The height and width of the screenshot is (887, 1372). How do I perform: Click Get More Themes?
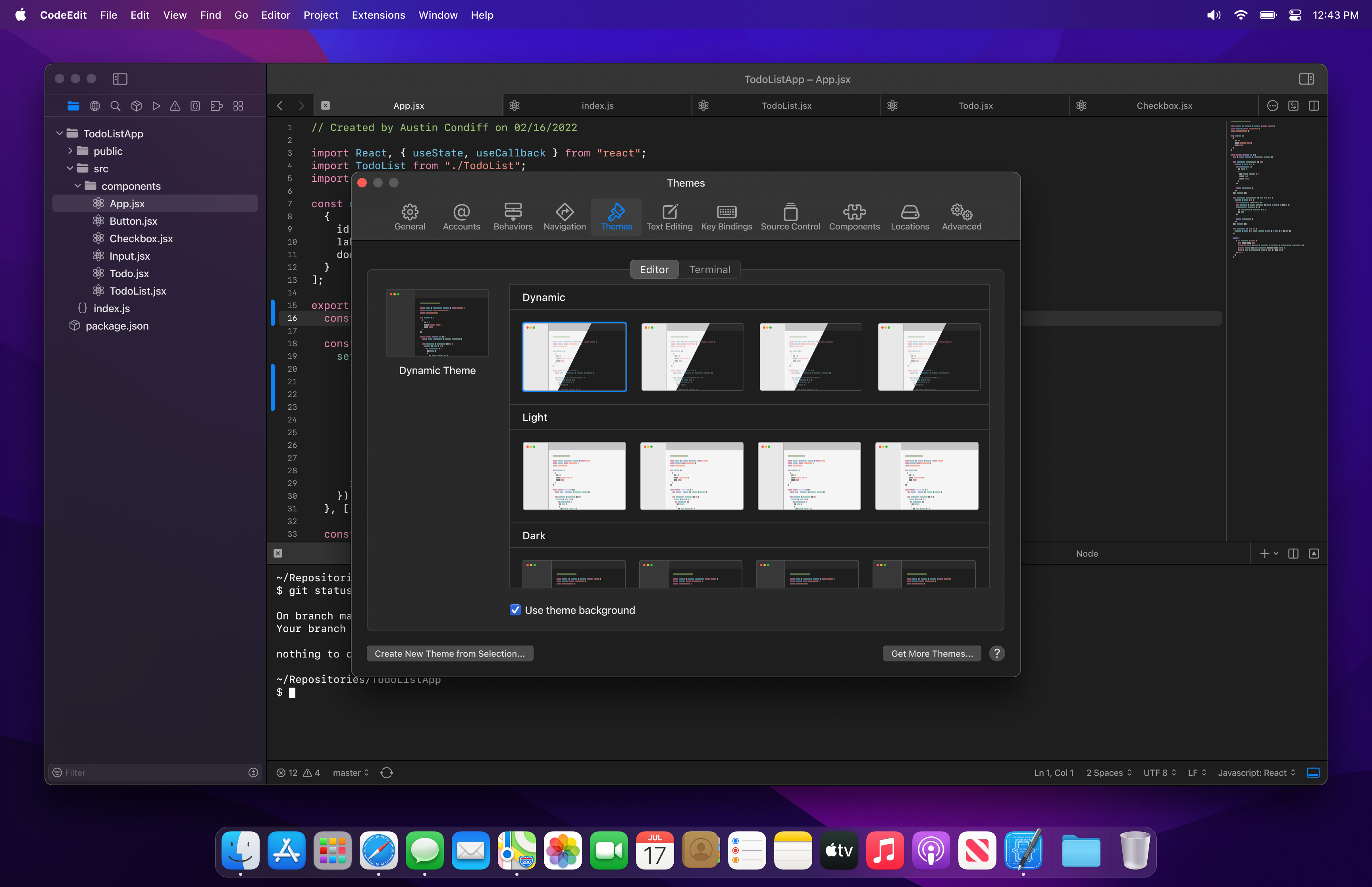(931, 653)
